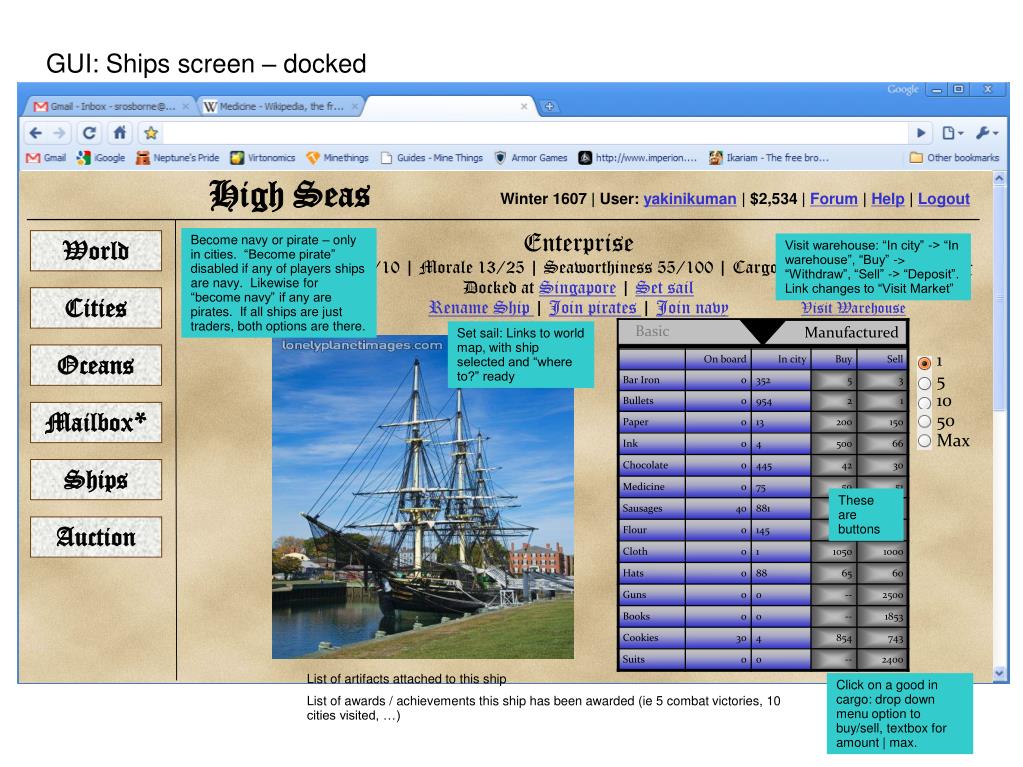Switch to the Basic goods tab
Image resolution: width=1023 pixels, height=767 pixels.
point(652,331)
